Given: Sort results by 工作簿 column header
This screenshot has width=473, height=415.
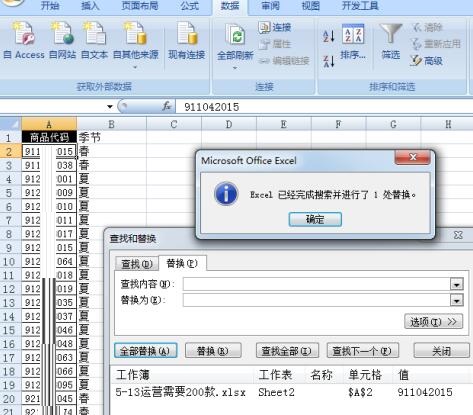Looking at the screenshot, I should 133,375.
